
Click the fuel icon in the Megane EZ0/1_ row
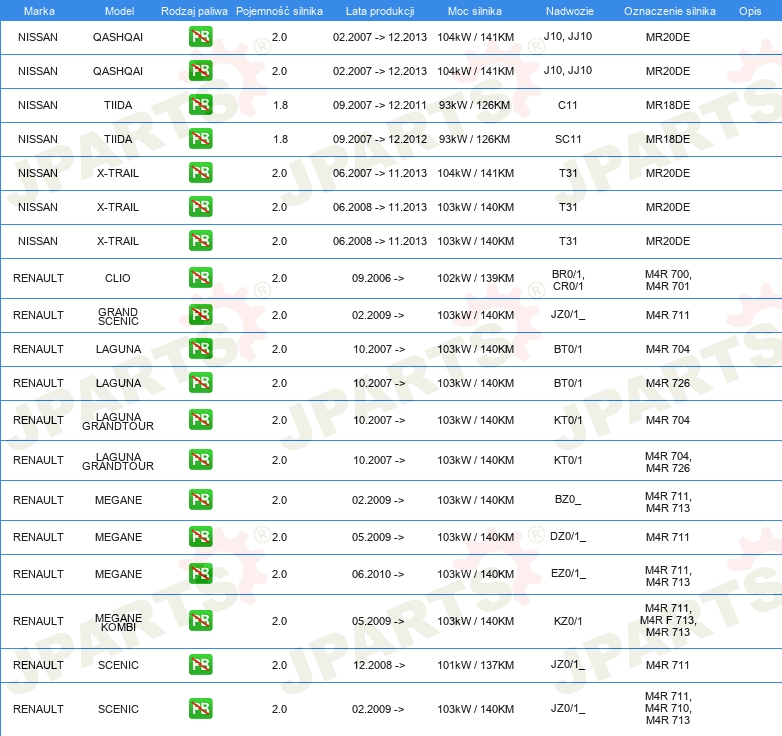pos(200,574)
